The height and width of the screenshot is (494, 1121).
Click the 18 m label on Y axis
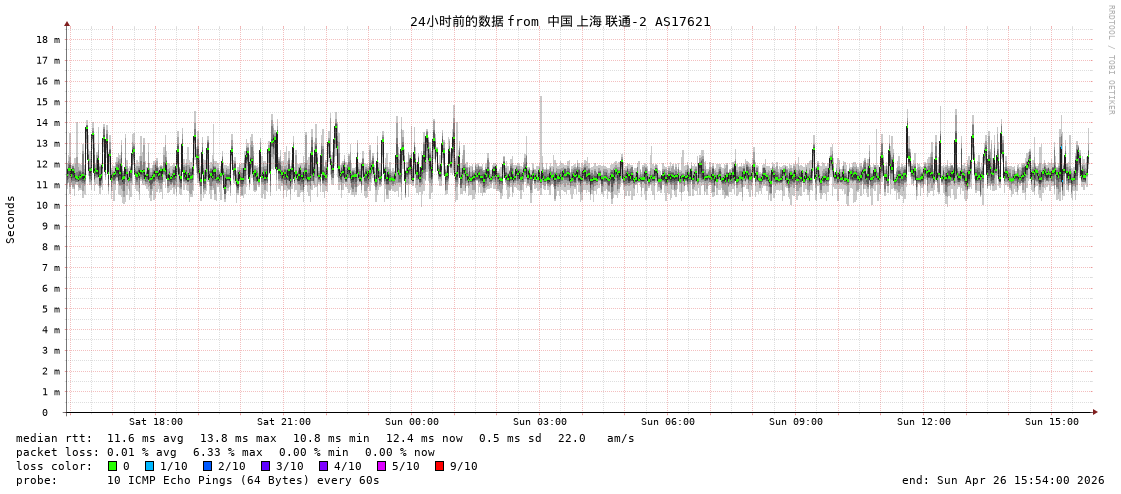click(x=48, y=40)
